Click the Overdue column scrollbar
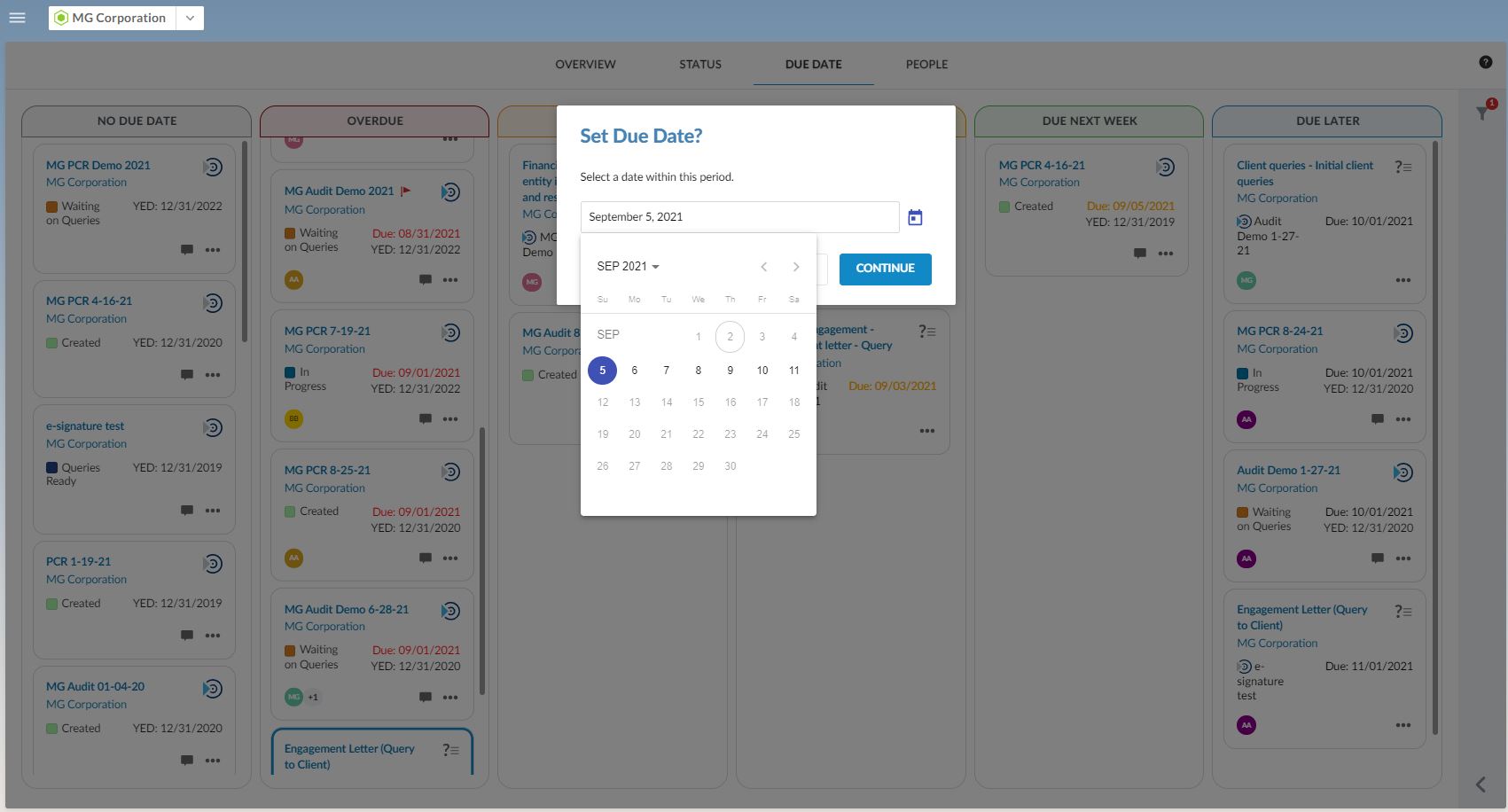 pyautogui.click(x=482, y=560)
